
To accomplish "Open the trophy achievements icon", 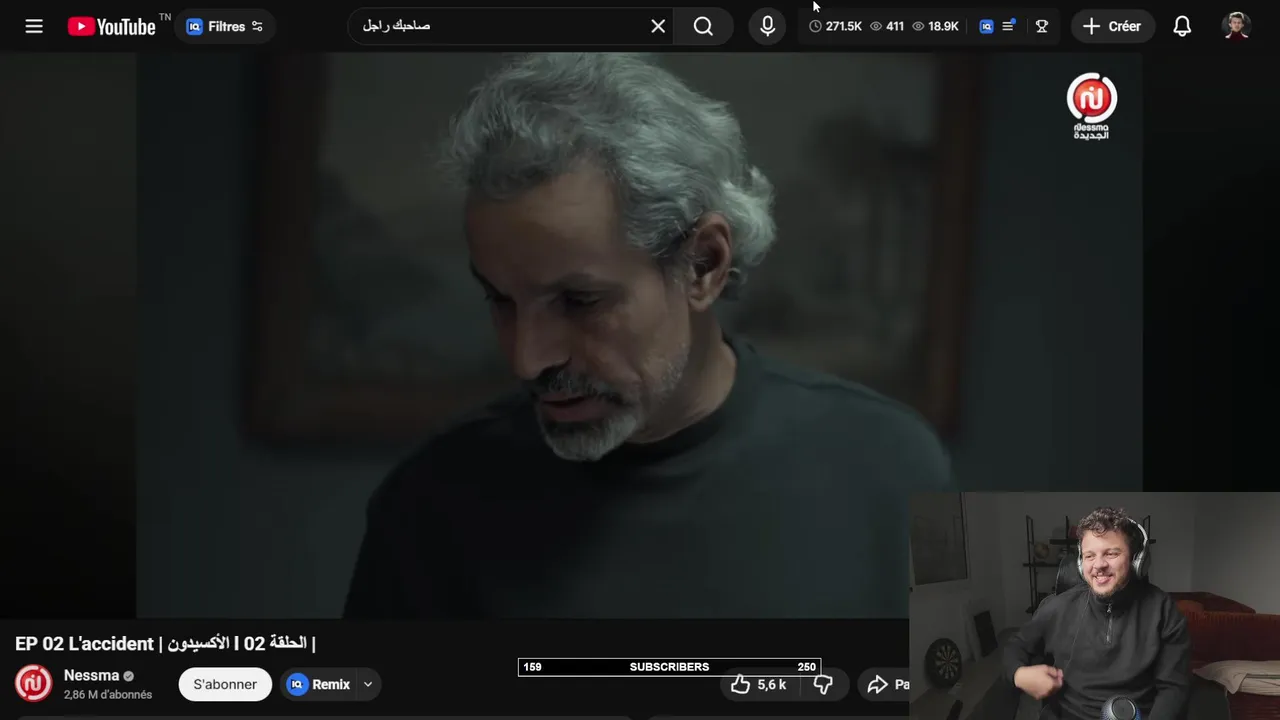I will (1042, 26).
